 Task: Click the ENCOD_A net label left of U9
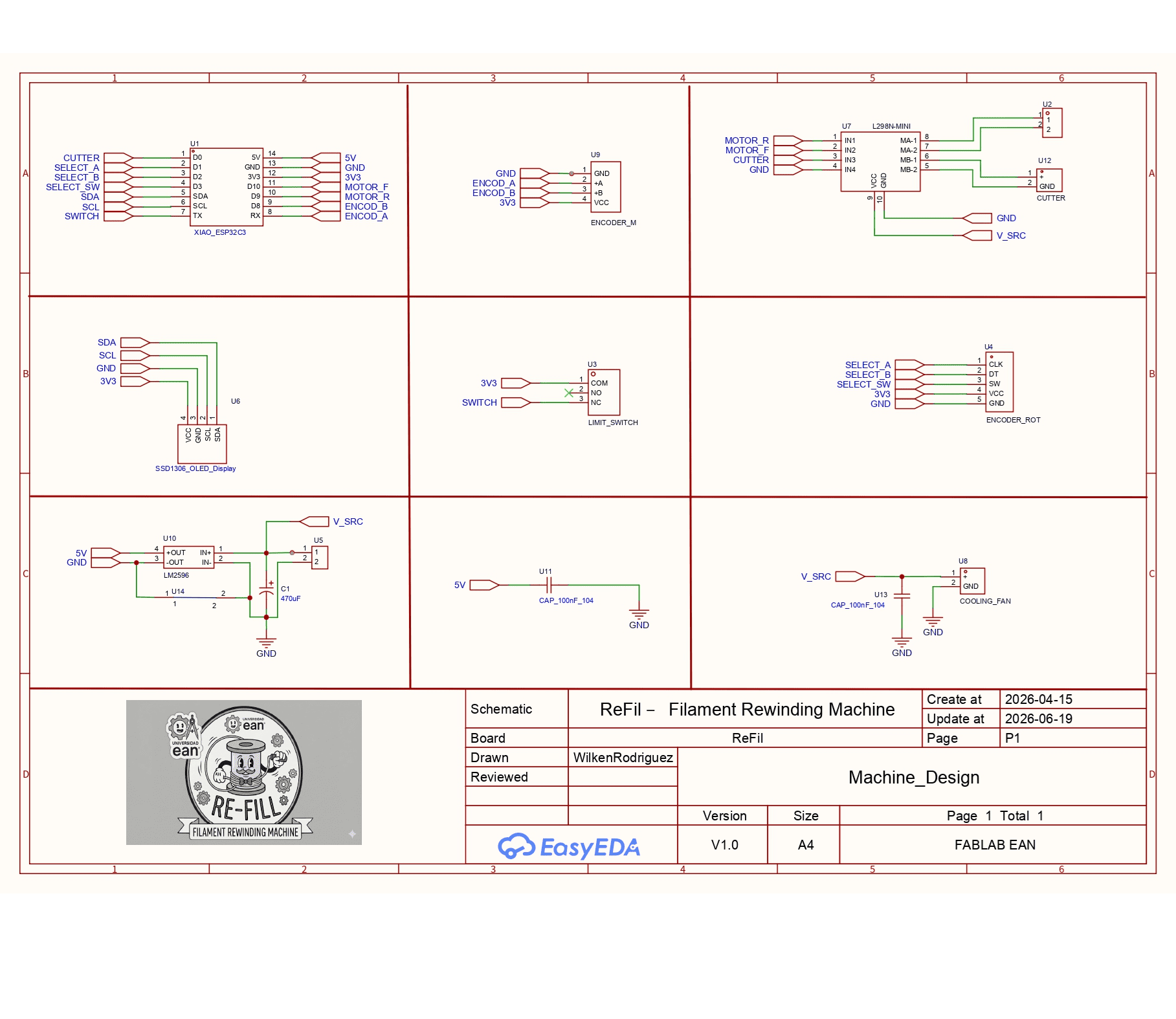click(494, 183)
